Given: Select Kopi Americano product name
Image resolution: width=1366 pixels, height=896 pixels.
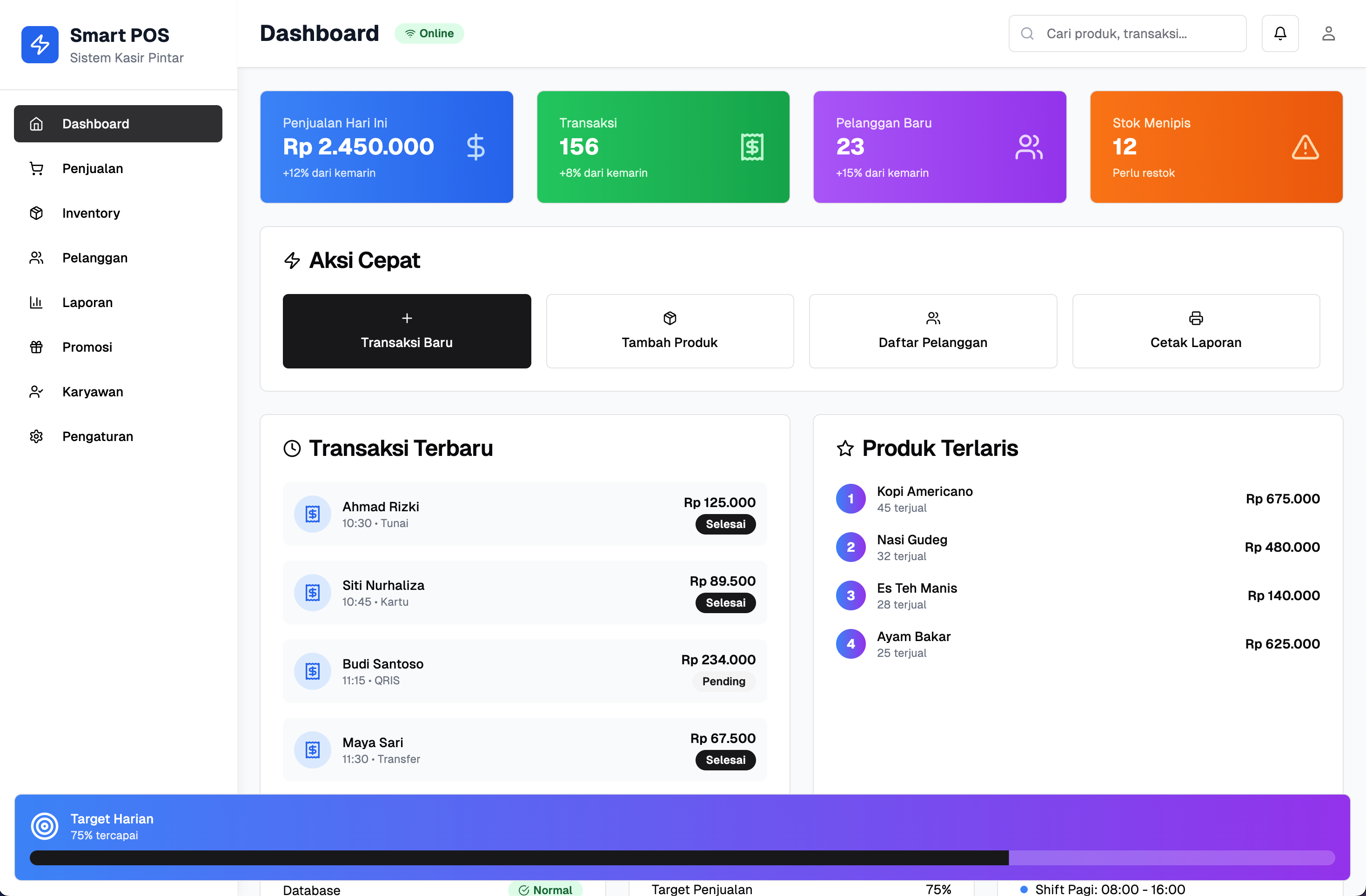Looking at the screenshot, I should (924, 492).
